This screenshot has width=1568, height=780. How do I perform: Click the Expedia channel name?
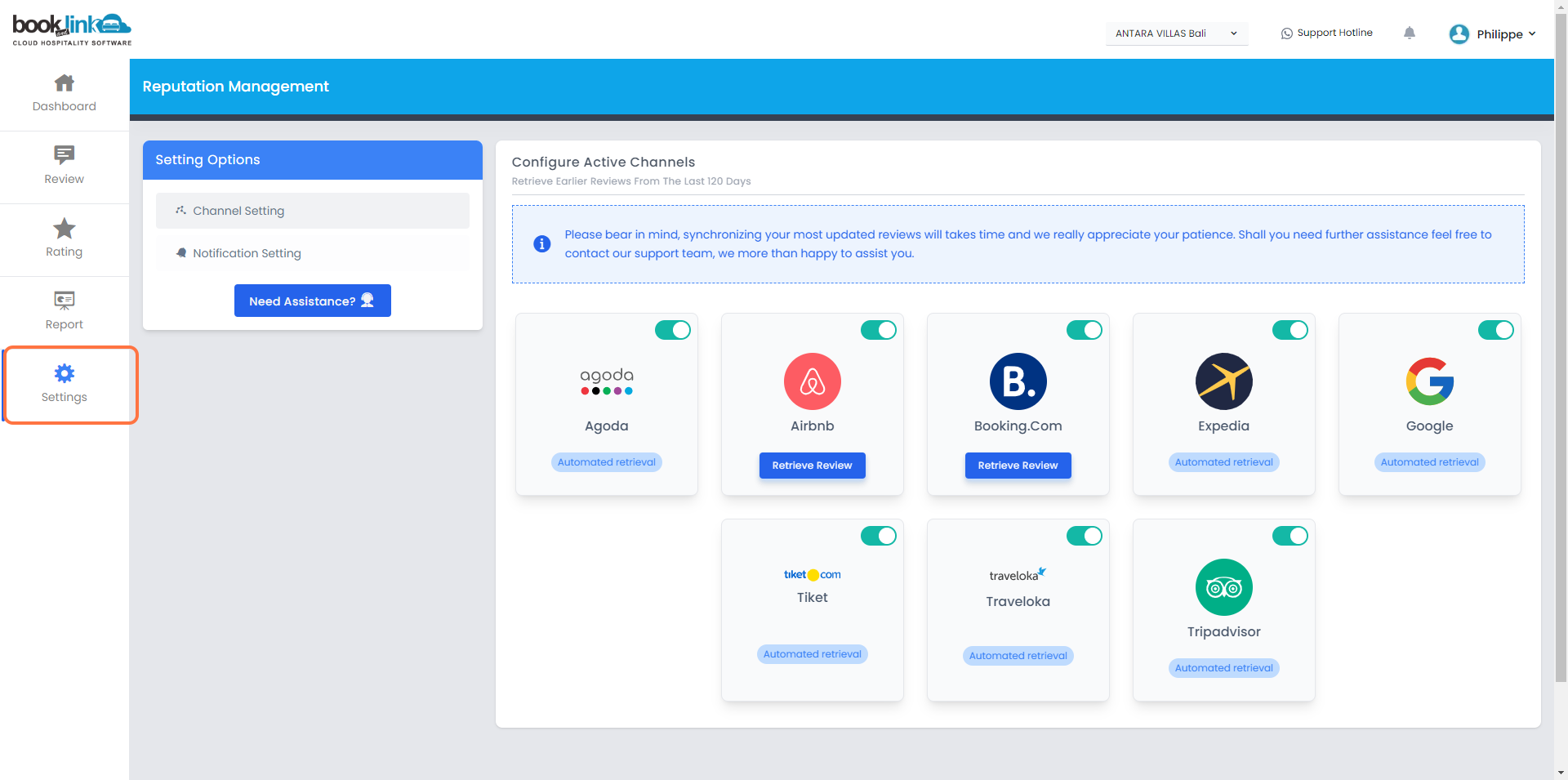(1224, 426)
